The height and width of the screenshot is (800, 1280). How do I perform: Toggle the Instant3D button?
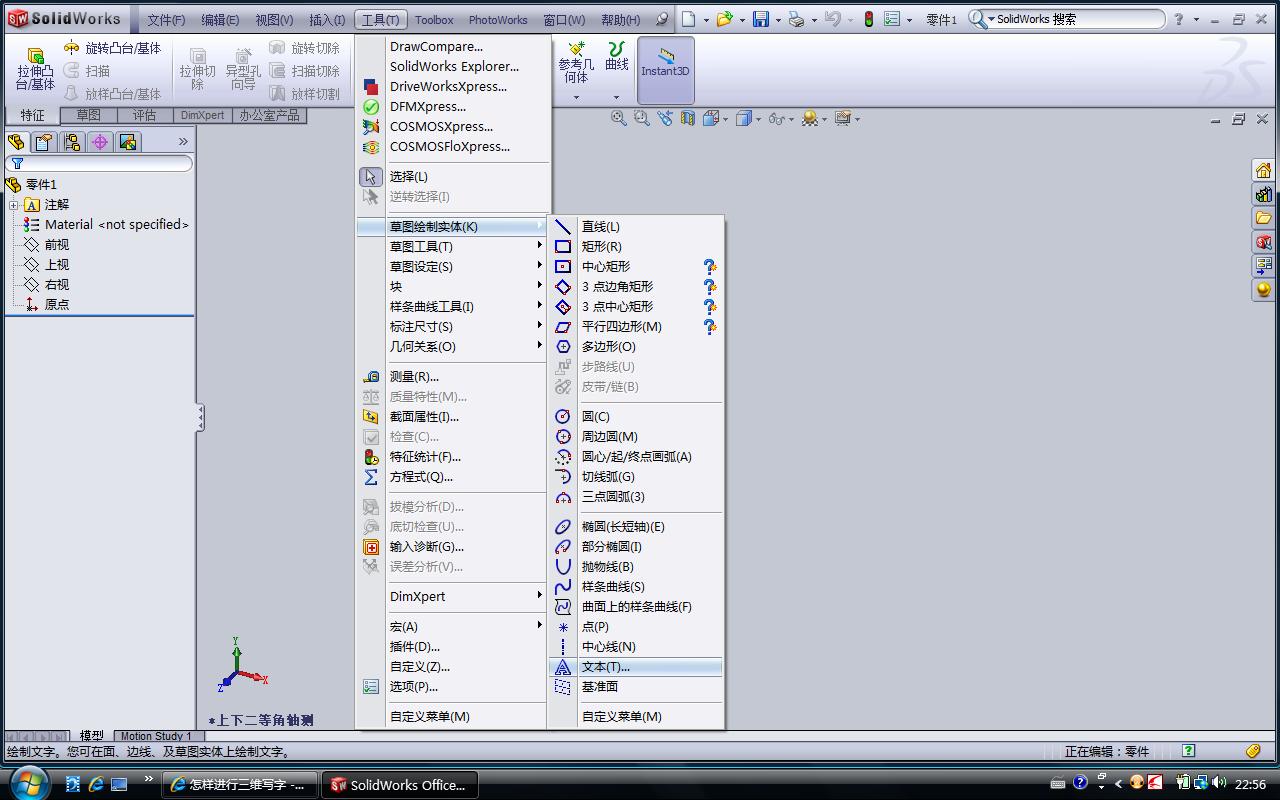(665, 70)
